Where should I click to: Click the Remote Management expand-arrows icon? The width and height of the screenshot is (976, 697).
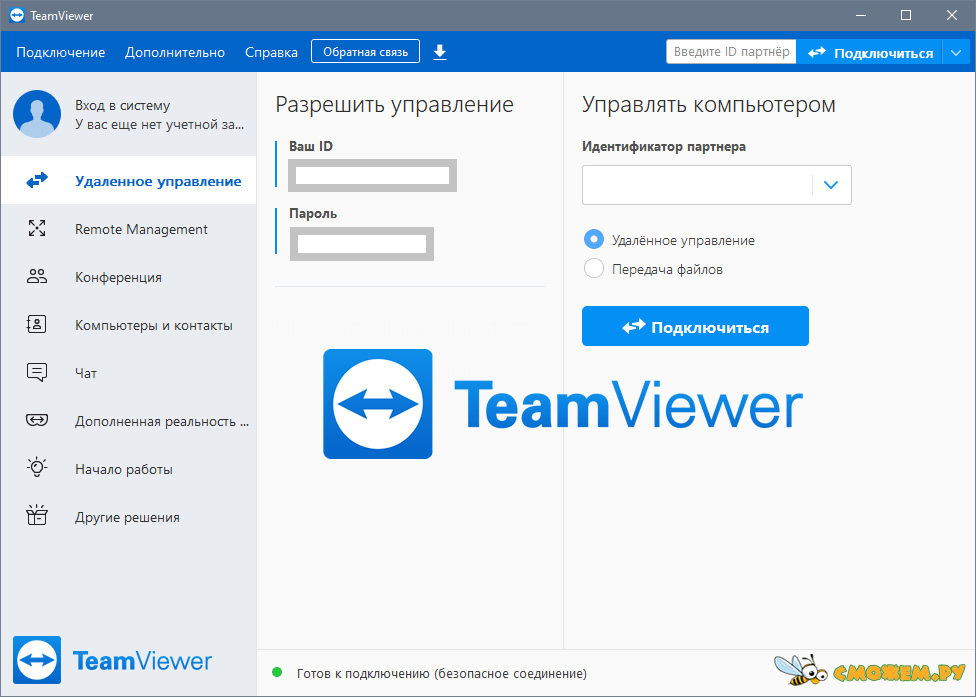pyautogui.click(x=37, y=228)
